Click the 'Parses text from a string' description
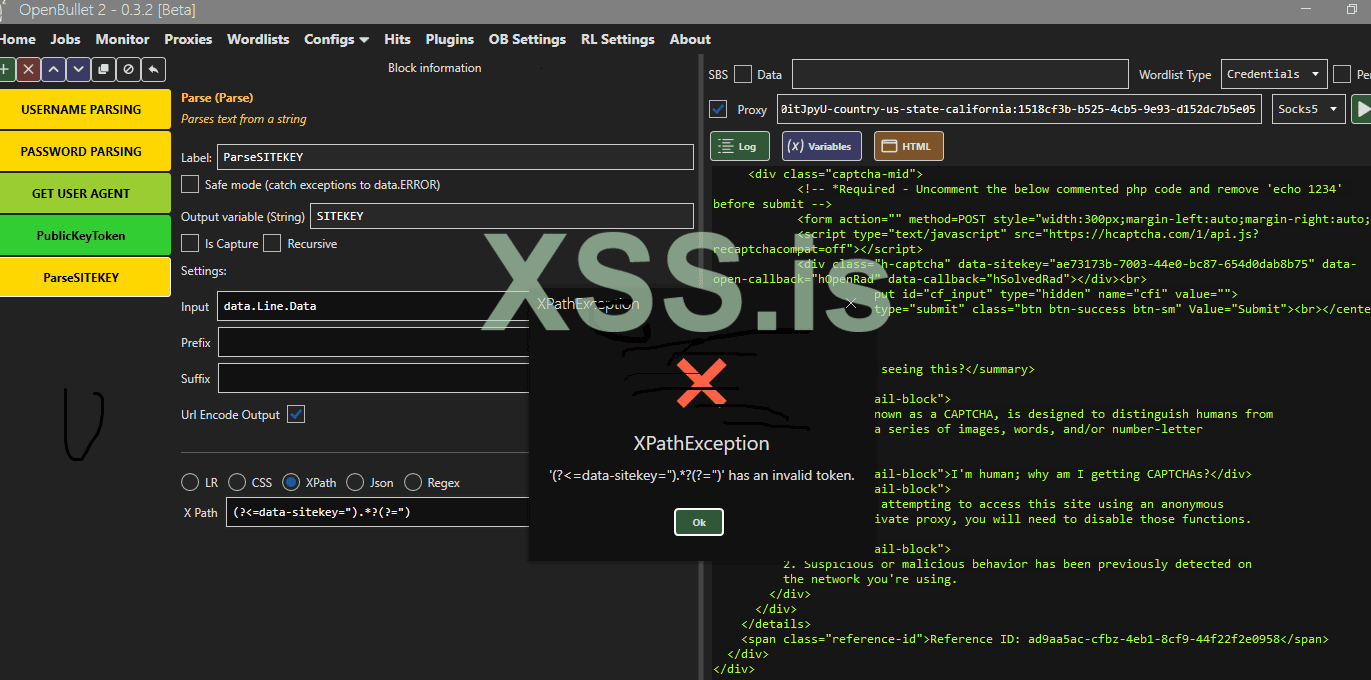1371x680 pixels. click(244, 119)
